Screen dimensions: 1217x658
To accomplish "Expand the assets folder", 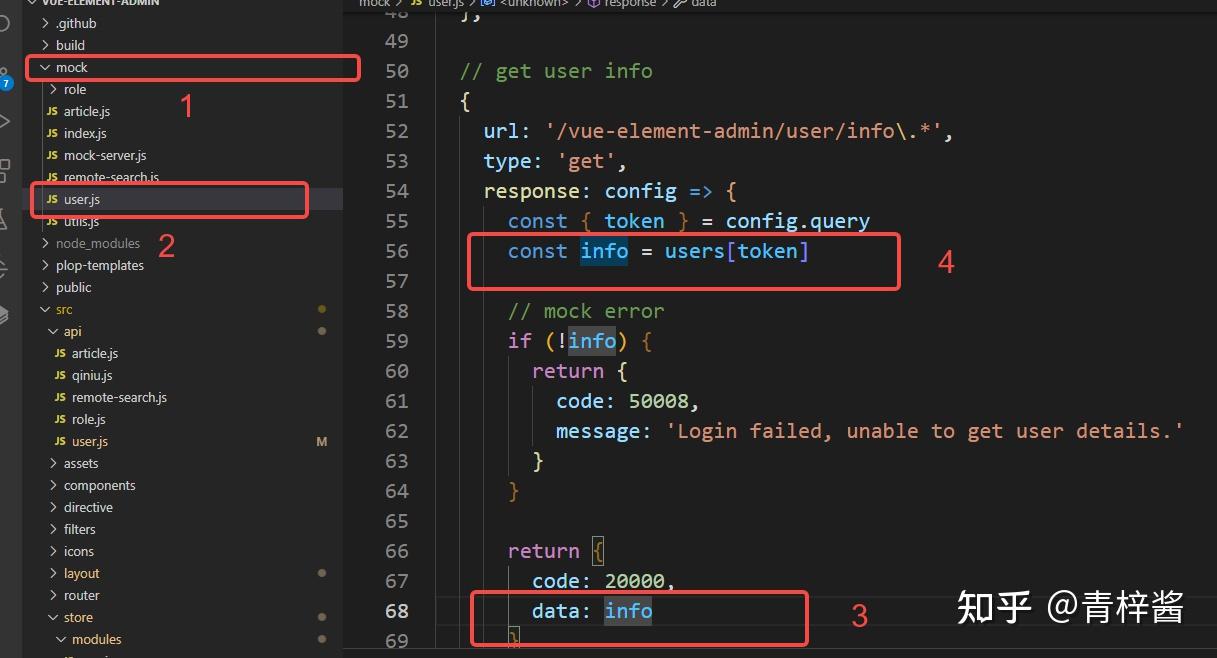I will [81, 463].
